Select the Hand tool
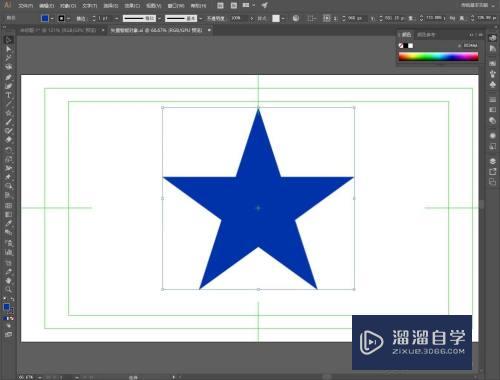 (9, 280)
